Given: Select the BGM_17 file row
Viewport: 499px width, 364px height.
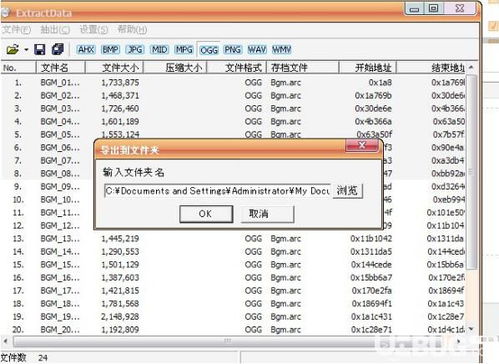Looking at the screenshot, I should coord(233,291).
